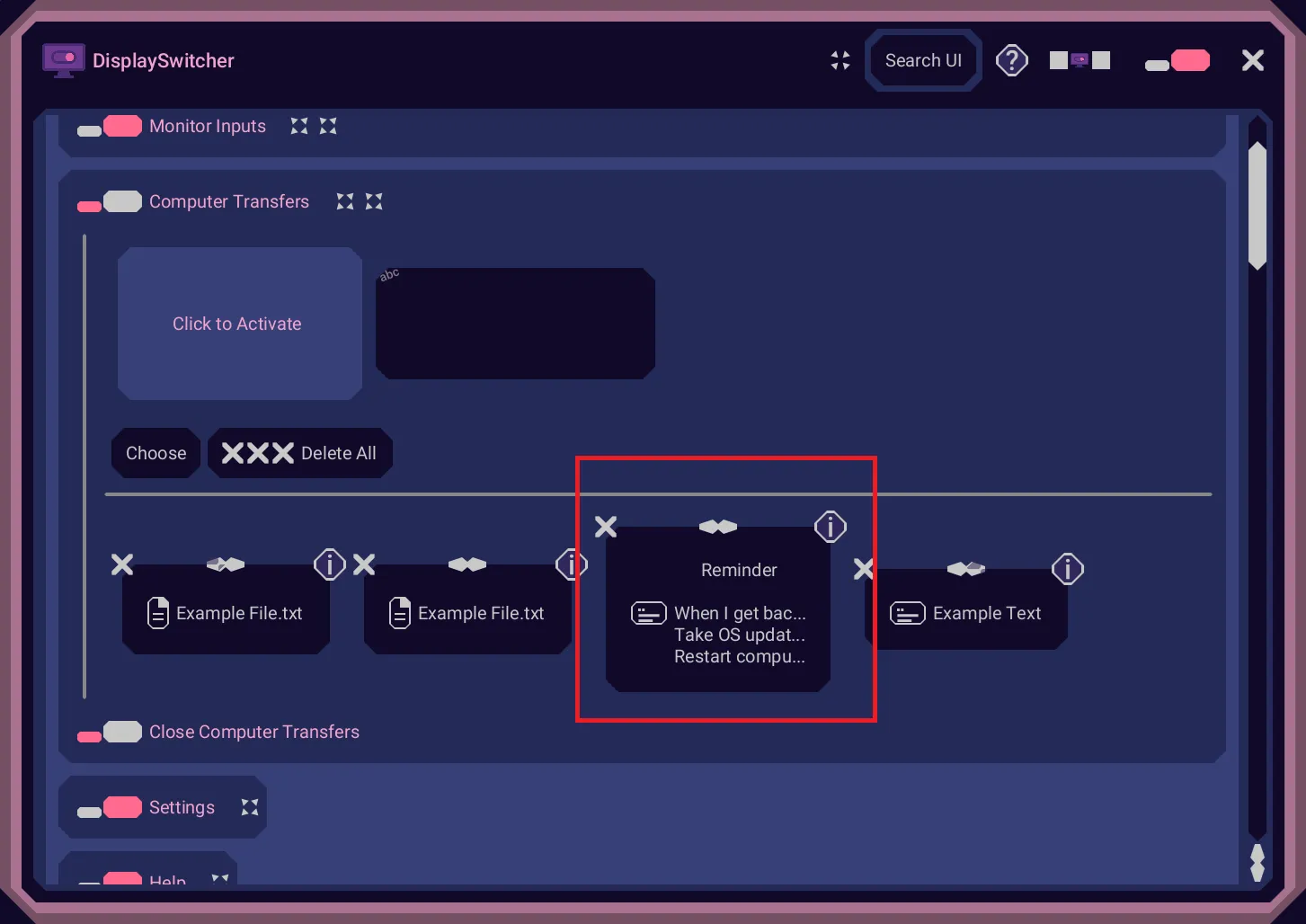The image size is (1306, 924).
Task: Click second expand icon next to Computer Transfers
Action: click(x=374, y=201)
